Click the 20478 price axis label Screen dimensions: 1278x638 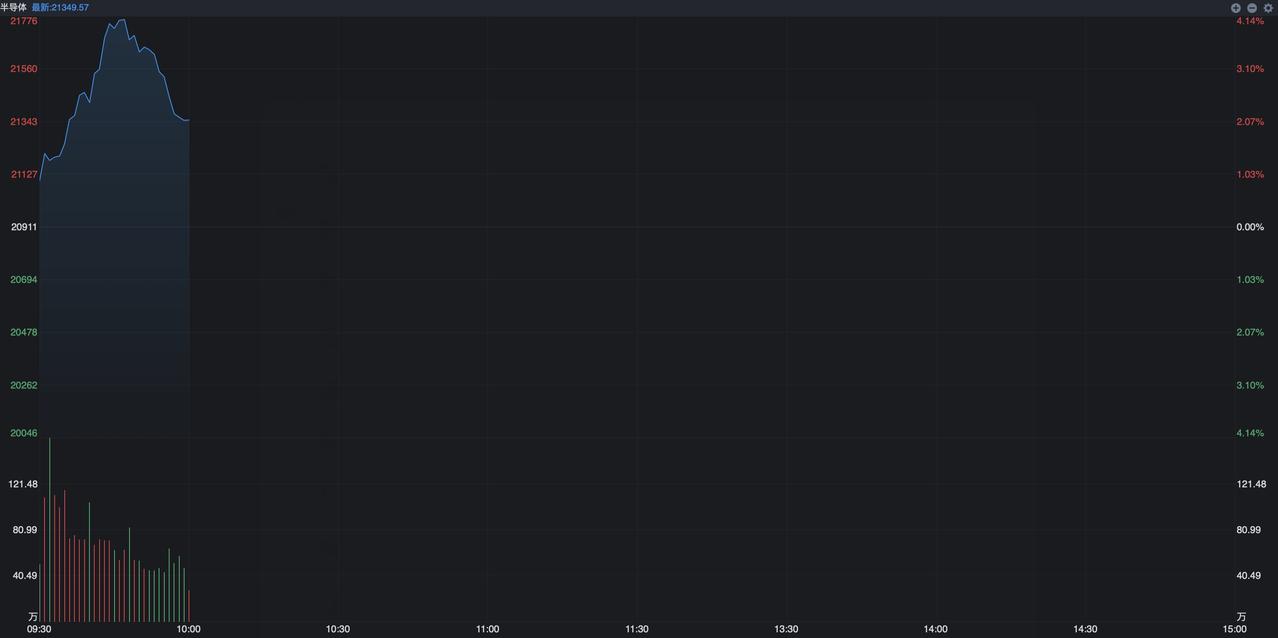(24, 332)
